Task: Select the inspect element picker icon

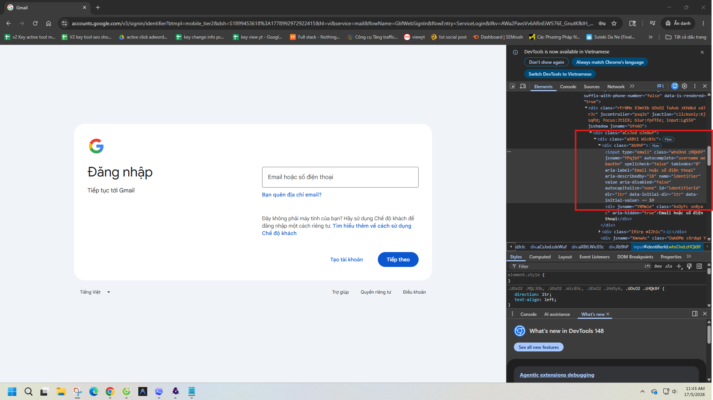Action: pyautogui.click(x=512, y=86)
